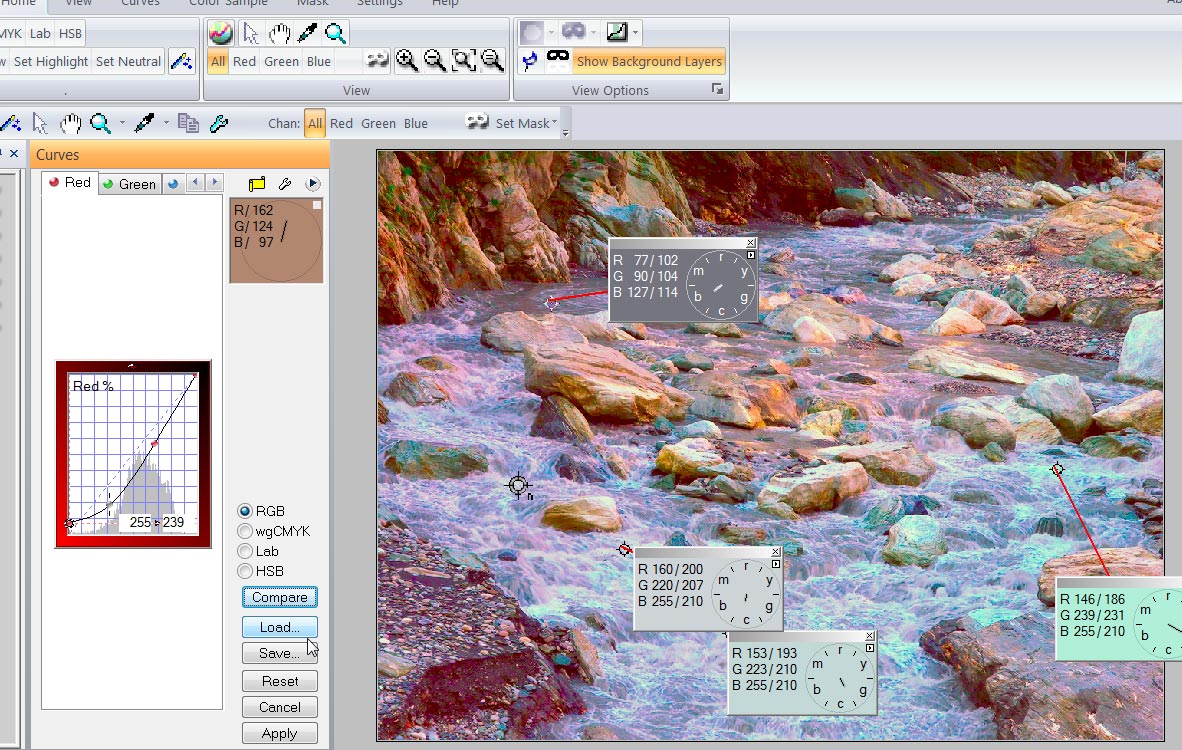Open the Chan toolbar eyedropper dropdown arrow
The image size is (1182, 750).
(x=165, y=123)
